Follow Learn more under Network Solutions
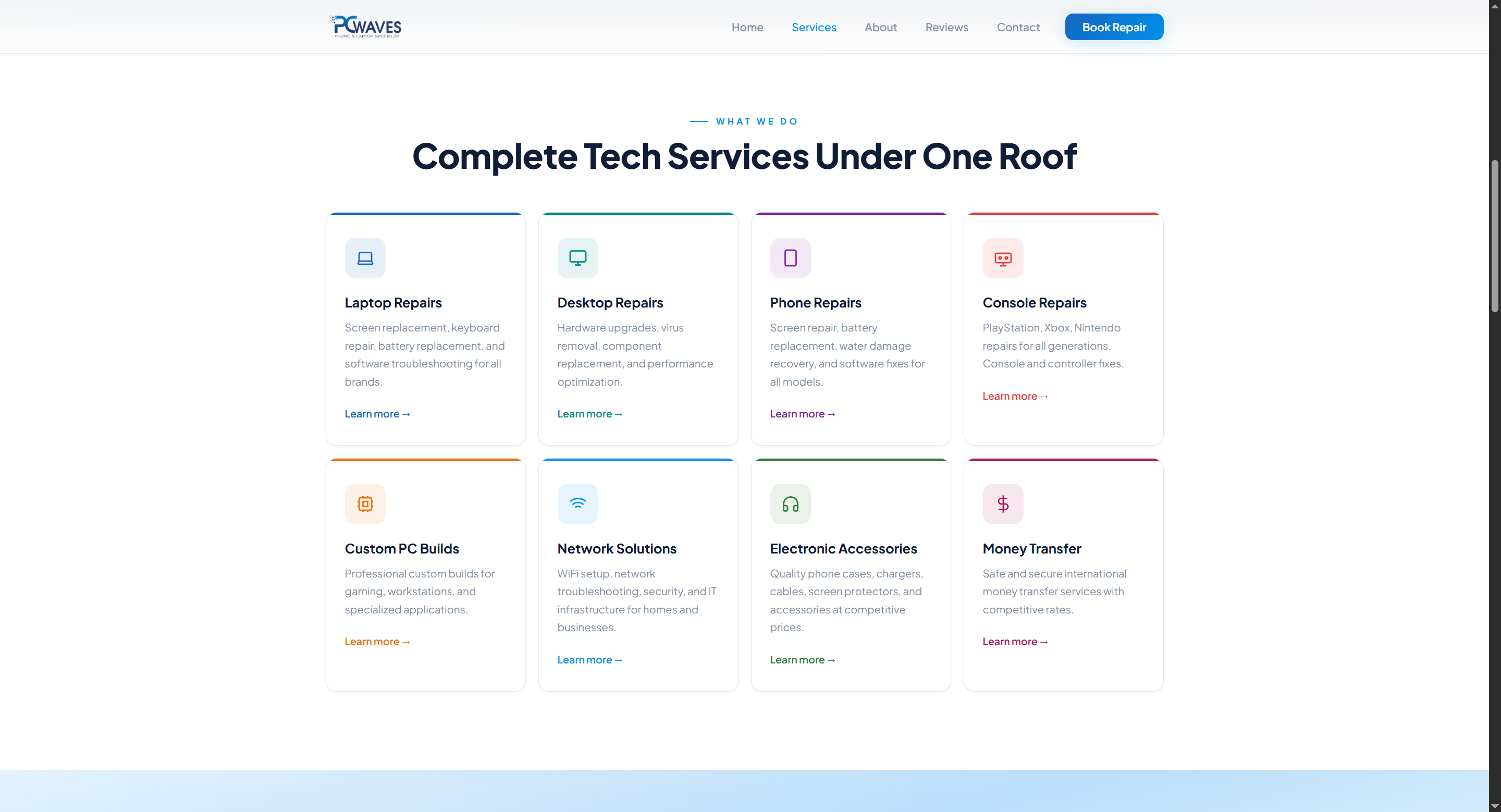The image size is (1501, 812). click(589, 659)
